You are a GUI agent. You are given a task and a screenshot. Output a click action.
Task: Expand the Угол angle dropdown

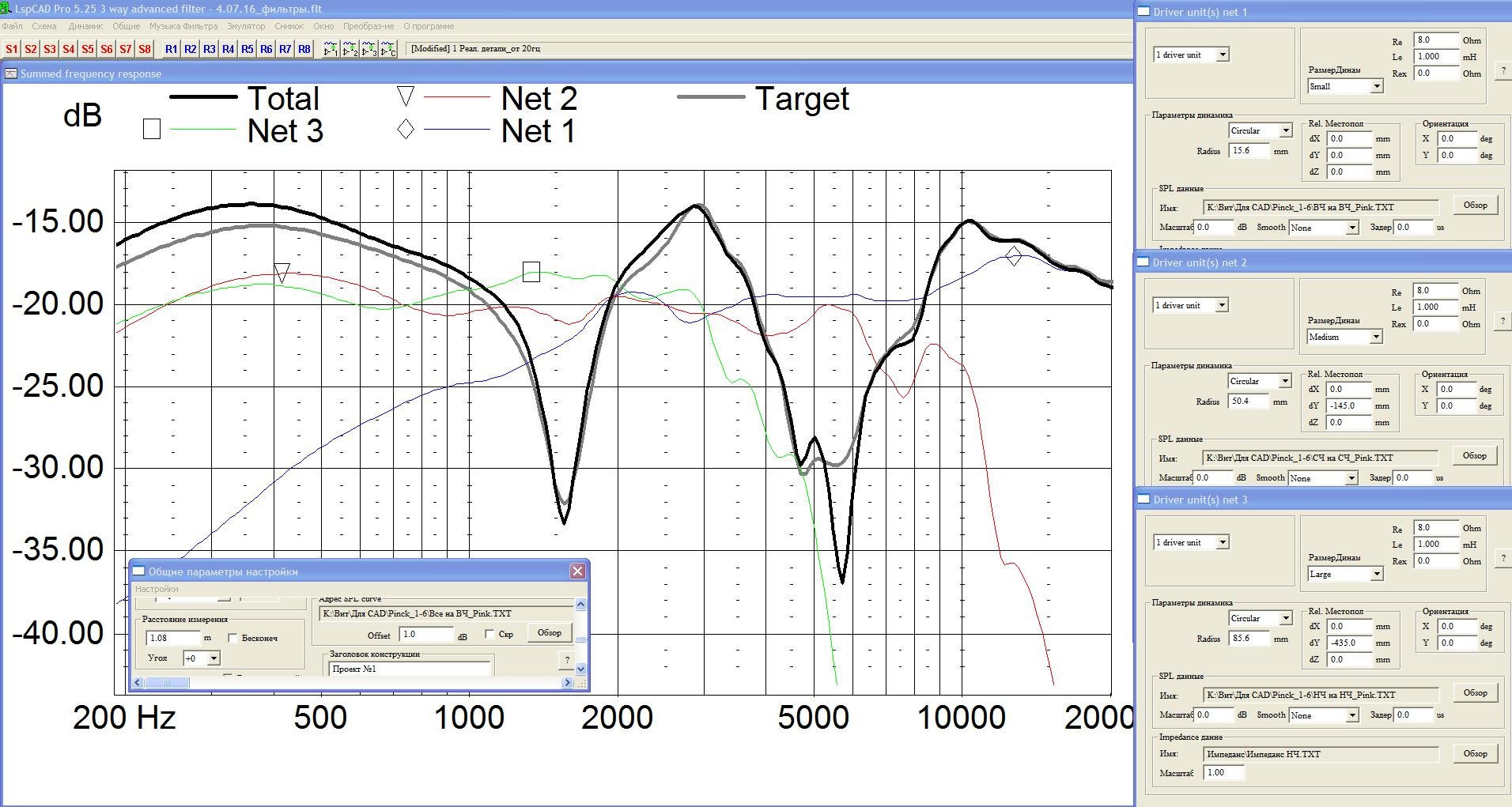click(x=214, y=658)
